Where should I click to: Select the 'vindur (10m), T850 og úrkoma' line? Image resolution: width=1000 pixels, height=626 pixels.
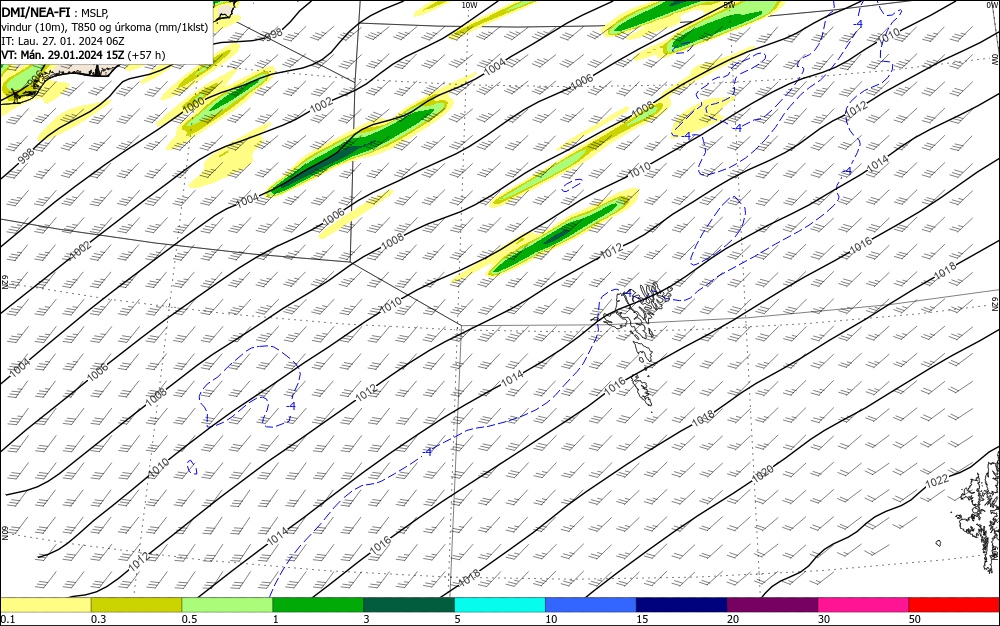(105, 27)
